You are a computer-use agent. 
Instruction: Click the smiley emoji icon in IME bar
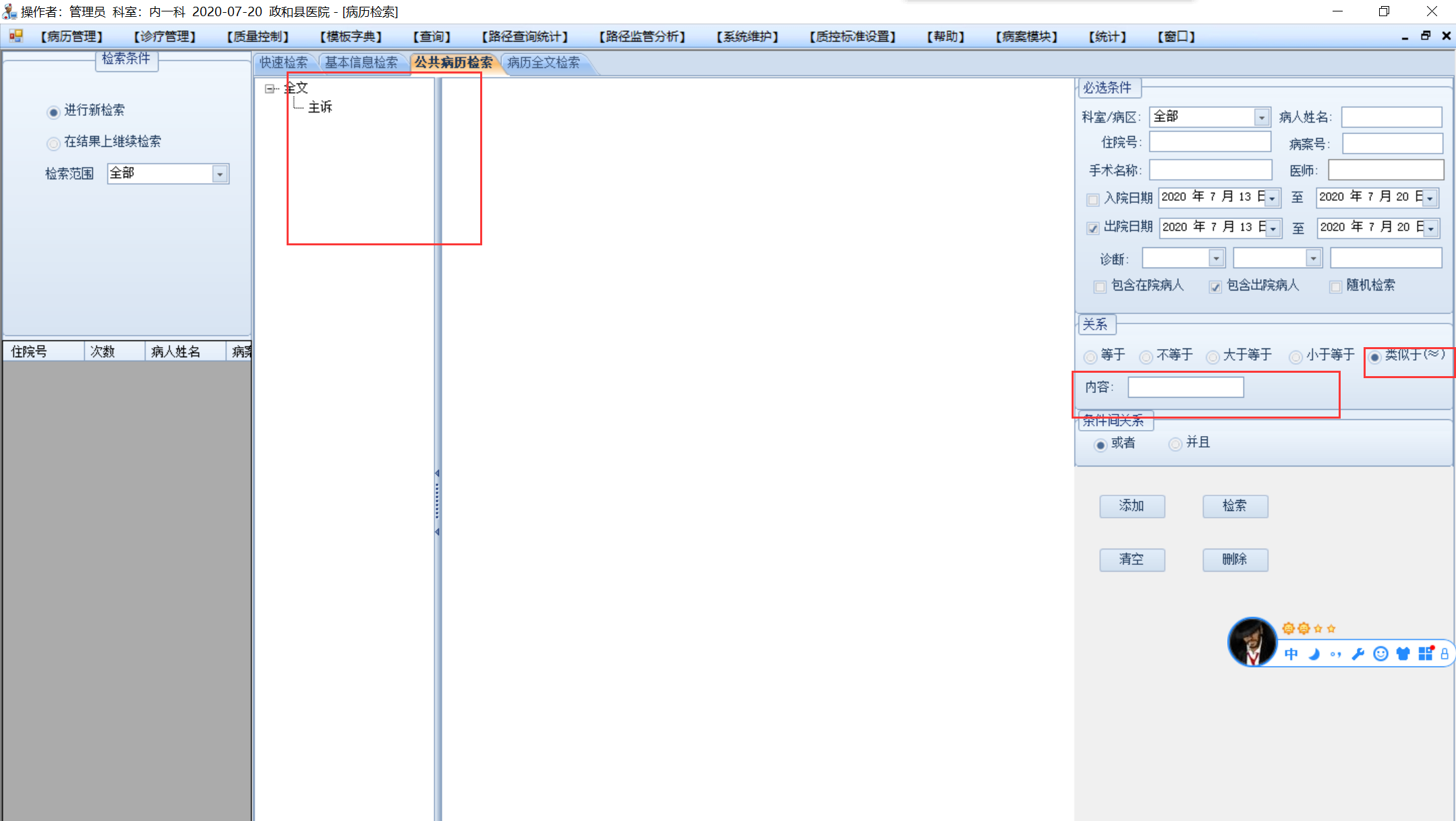[x=1380, y=654]
